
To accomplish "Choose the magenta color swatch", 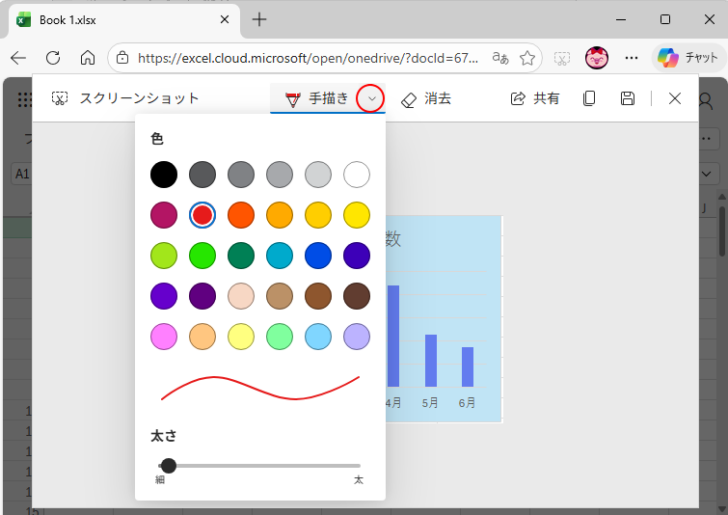I will tap(164, 215).
